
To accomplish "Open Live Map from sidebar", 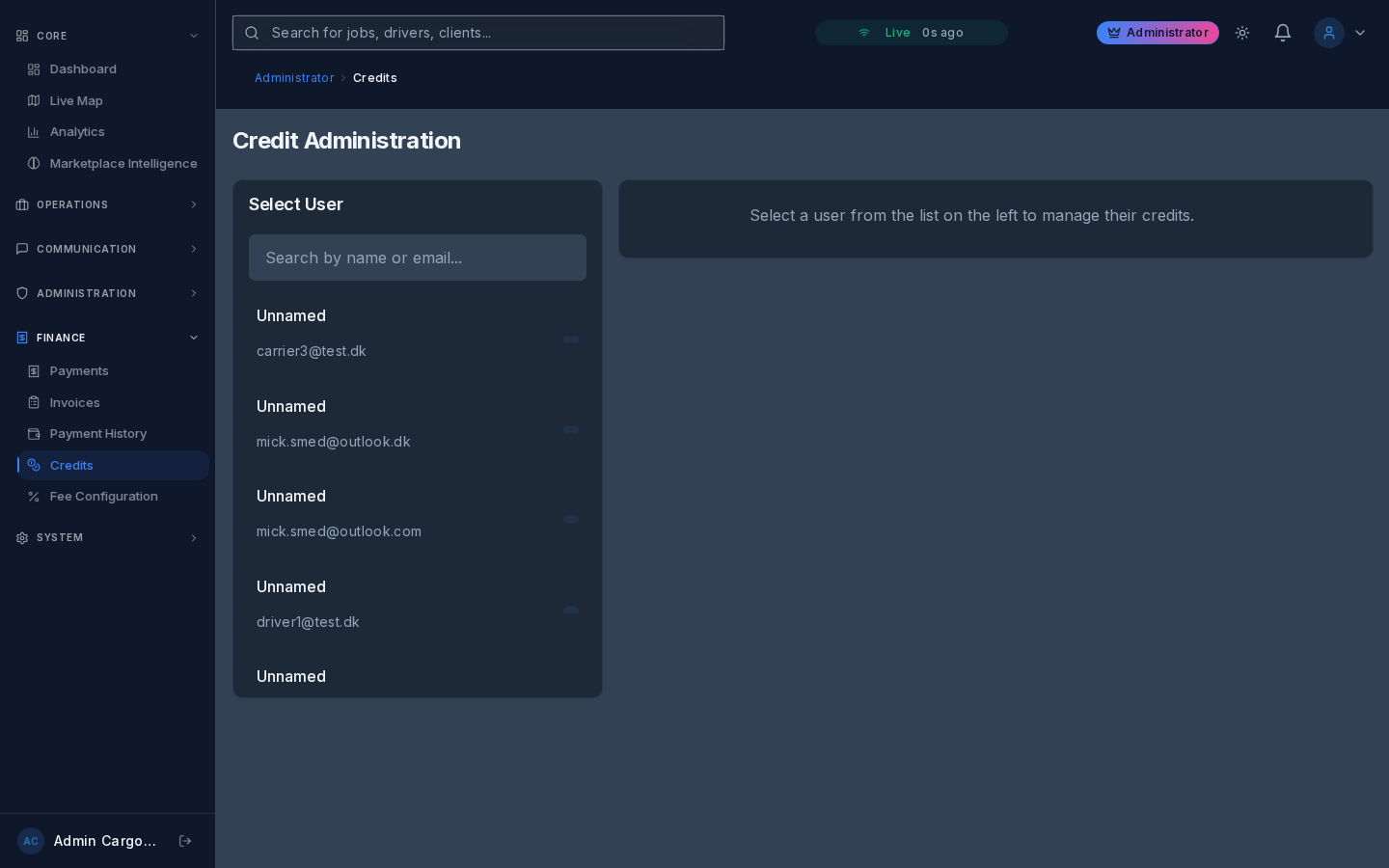I will (76, 101).
